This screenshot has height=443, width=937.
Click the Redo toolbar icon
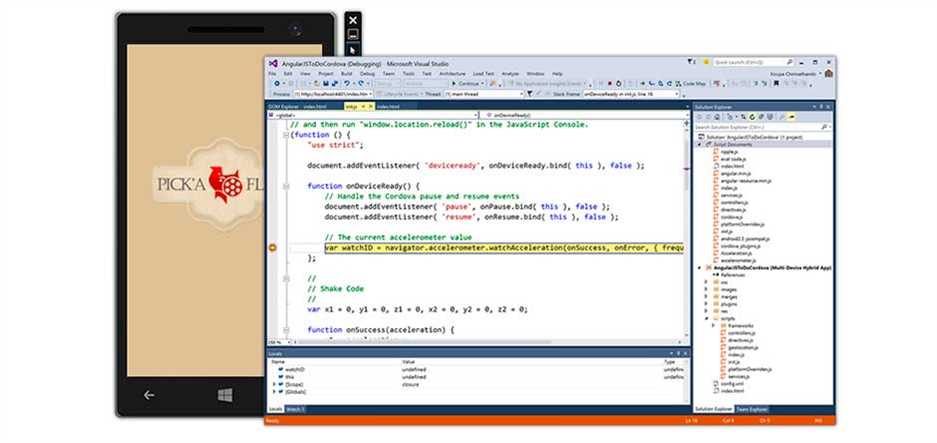coord(361,84)
